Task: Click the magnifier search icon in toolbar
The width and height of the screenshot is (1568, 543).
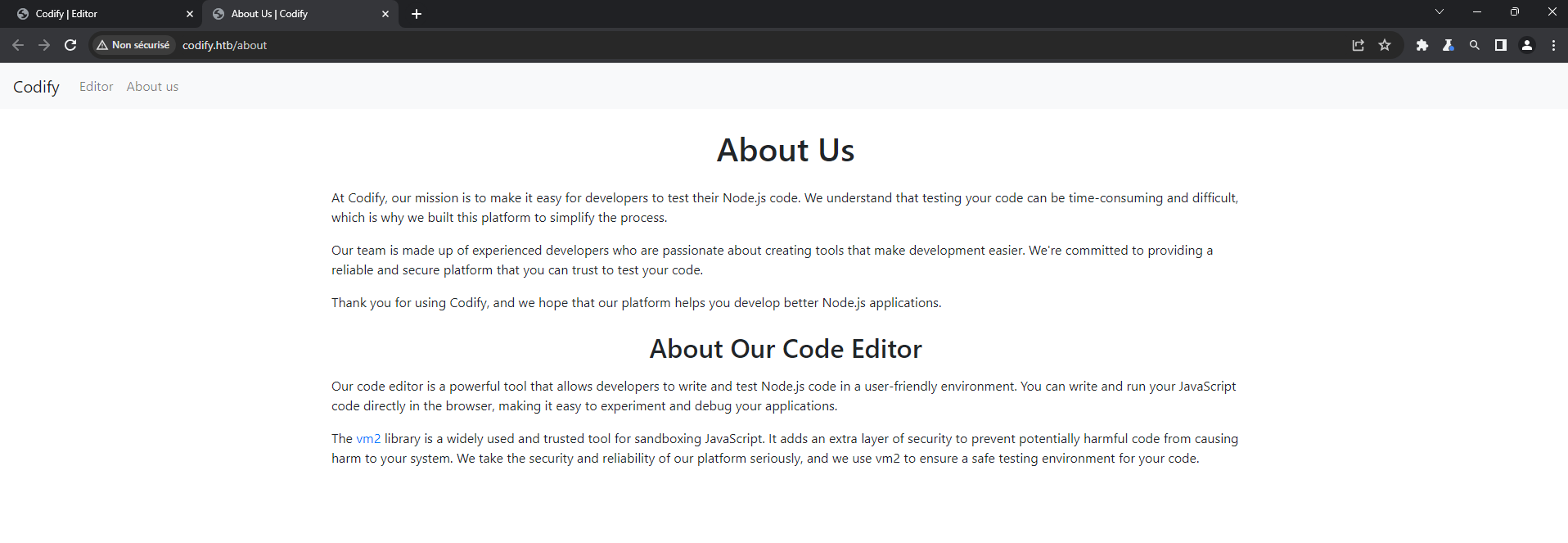Action: coord(1475,45)
